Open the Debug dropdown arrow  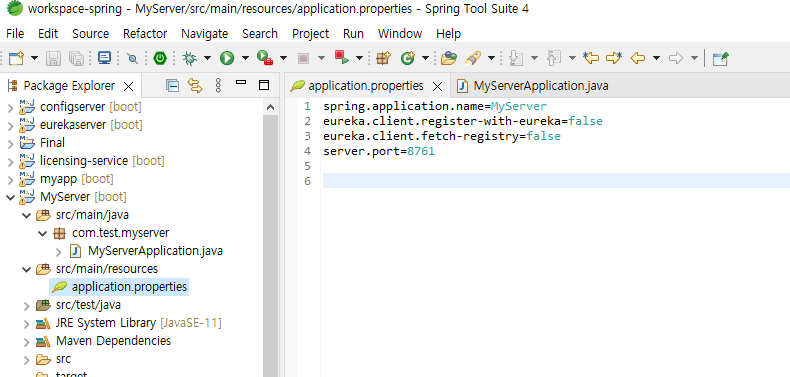[x=207, y=58]
